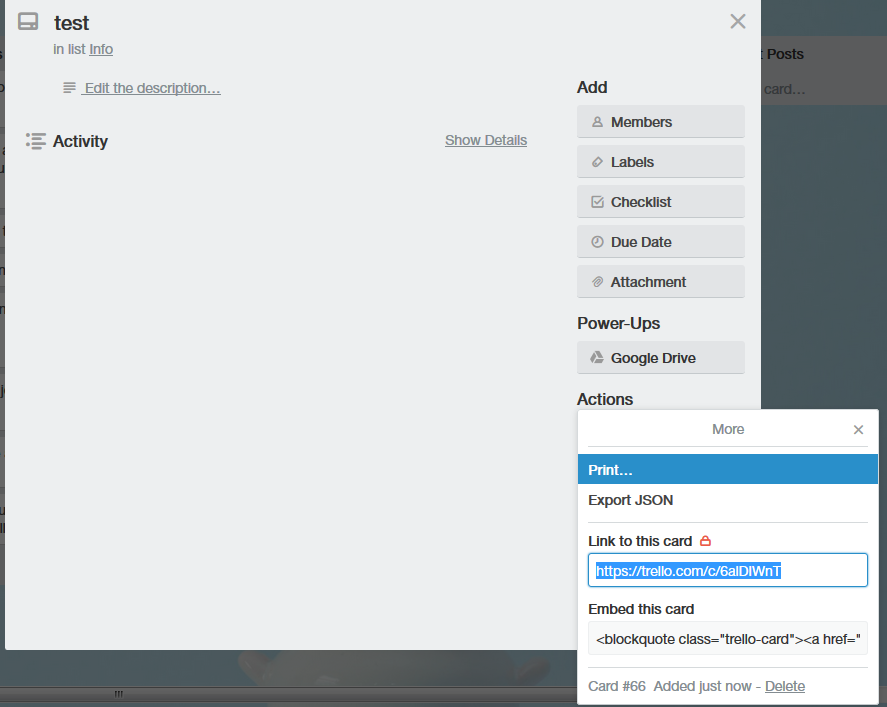Click the Added just now text

pos(703,686)
